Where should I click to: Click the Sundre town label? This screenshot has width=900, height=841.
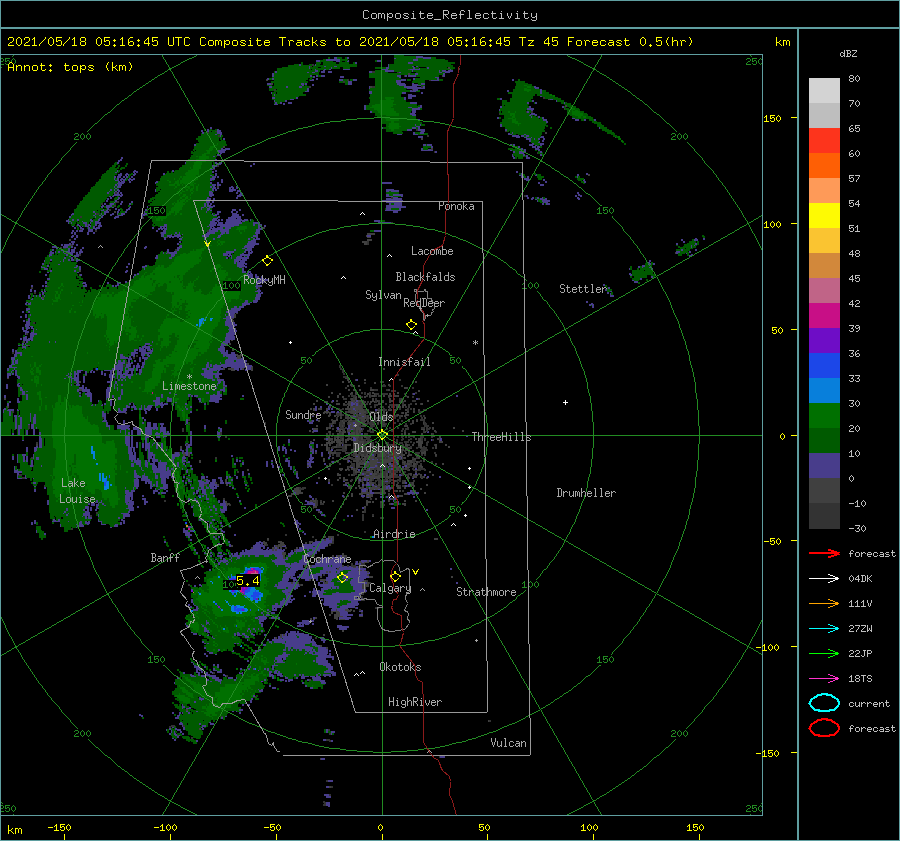click(x=303, y=415)
